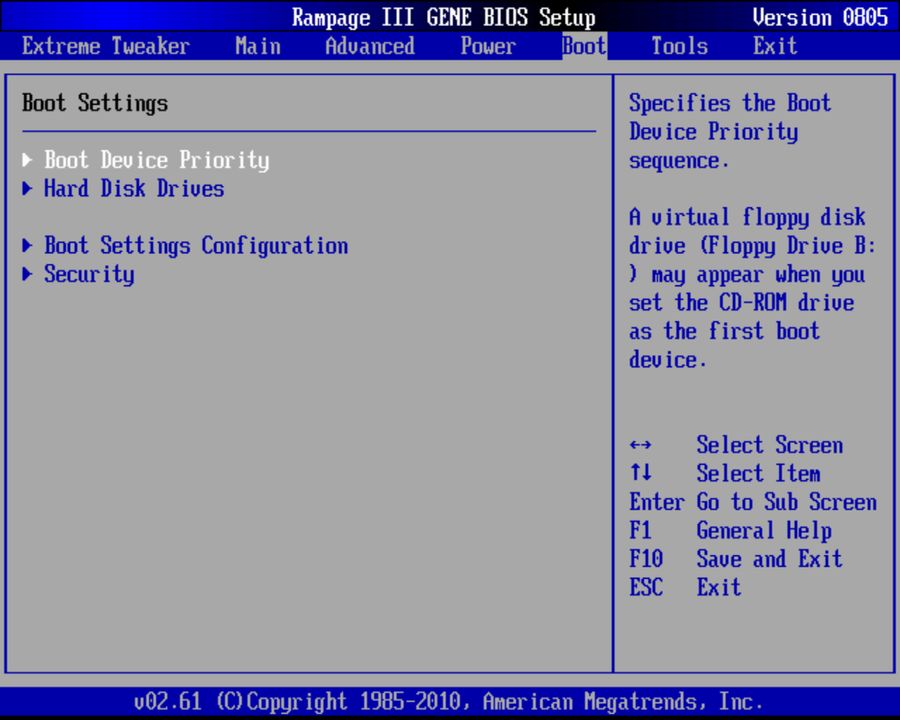Open the Power tab

pyautogui.click(x=488, y=46)
